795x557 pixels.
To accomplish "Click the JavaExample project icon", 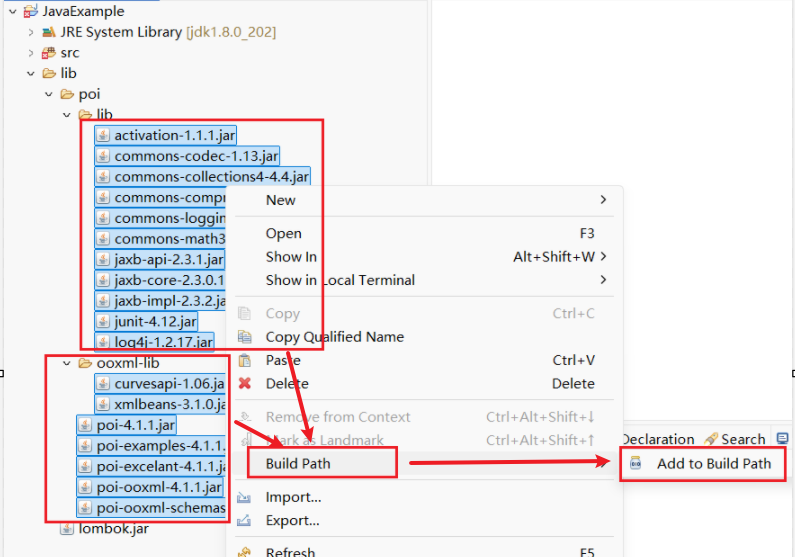I will pyautogui.click(x=31, y=11).
